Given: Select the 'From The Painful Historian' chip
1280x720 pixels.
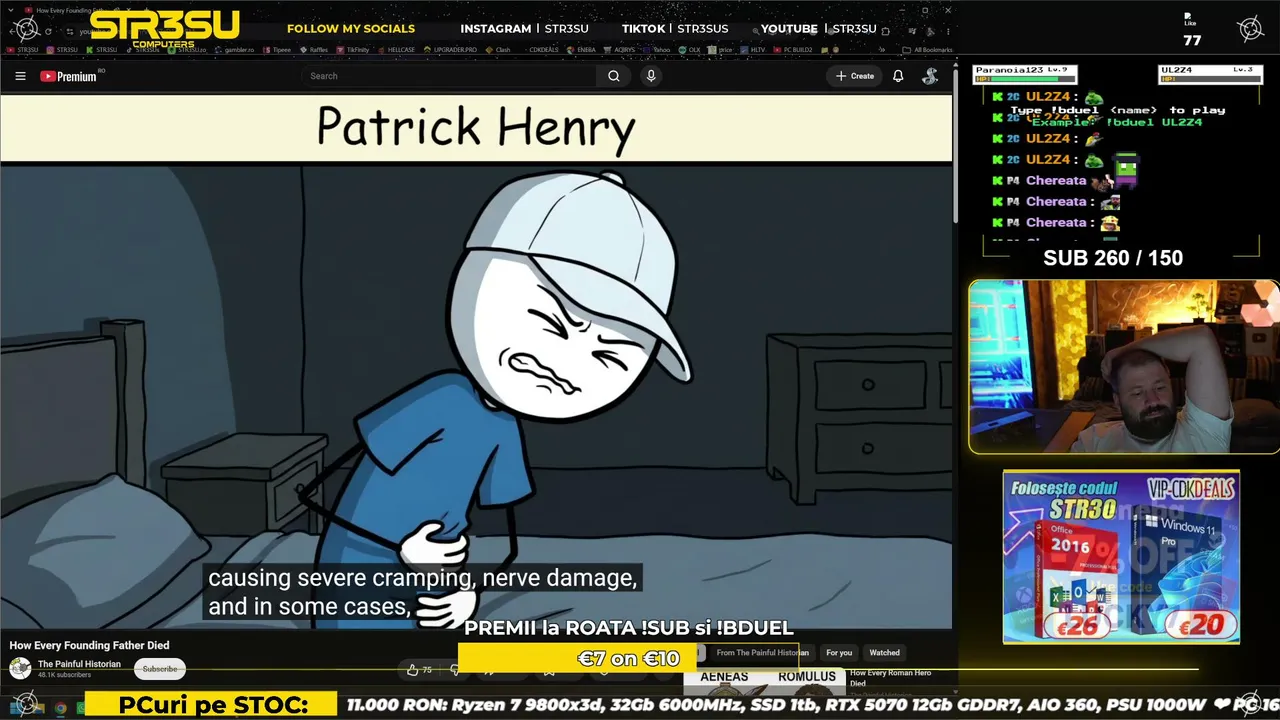Looking at the screenshot, I should coord(762,653).
